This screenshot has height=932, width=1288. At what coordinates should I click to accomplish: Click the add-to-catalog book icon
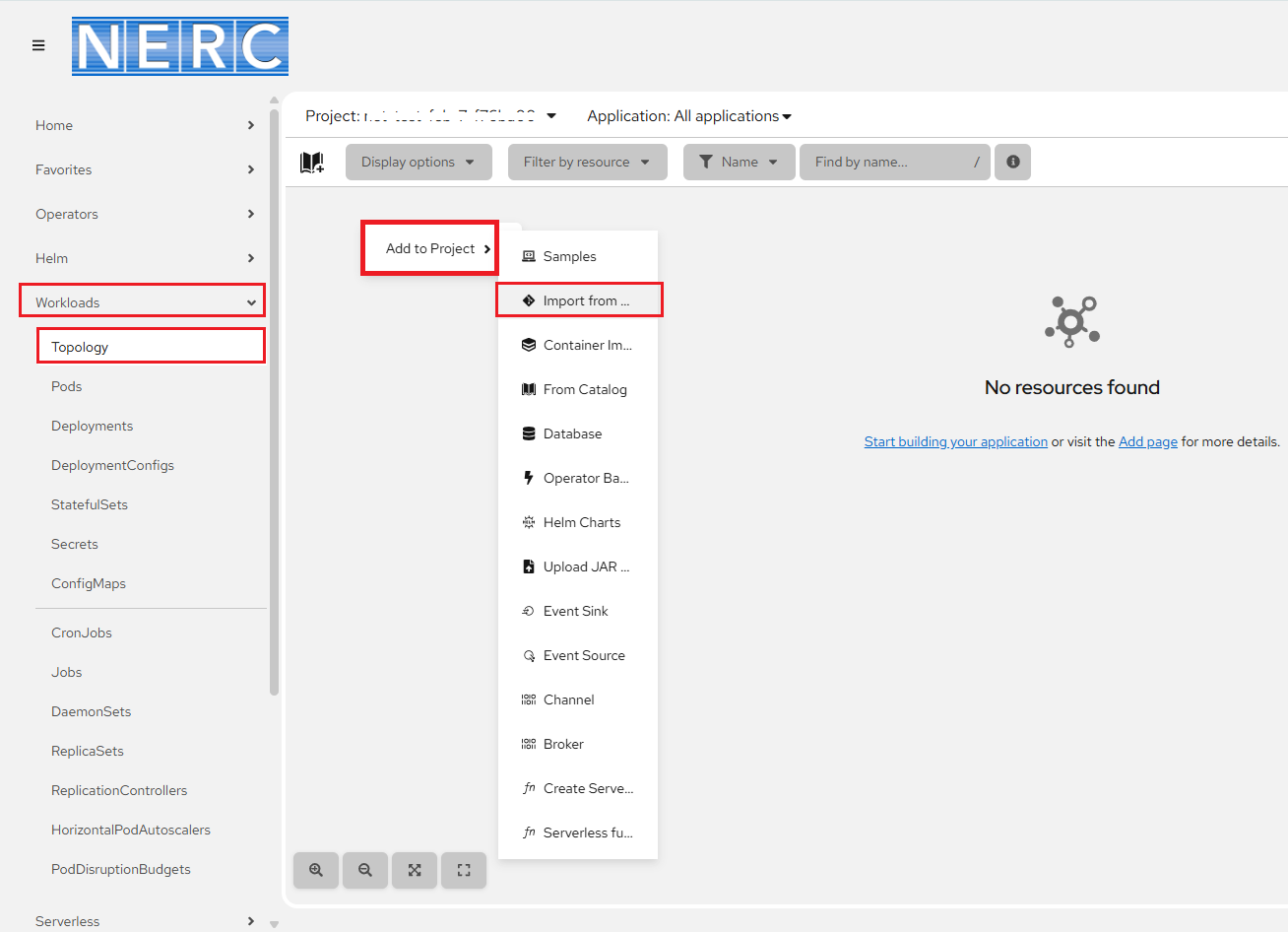point(312,163)
